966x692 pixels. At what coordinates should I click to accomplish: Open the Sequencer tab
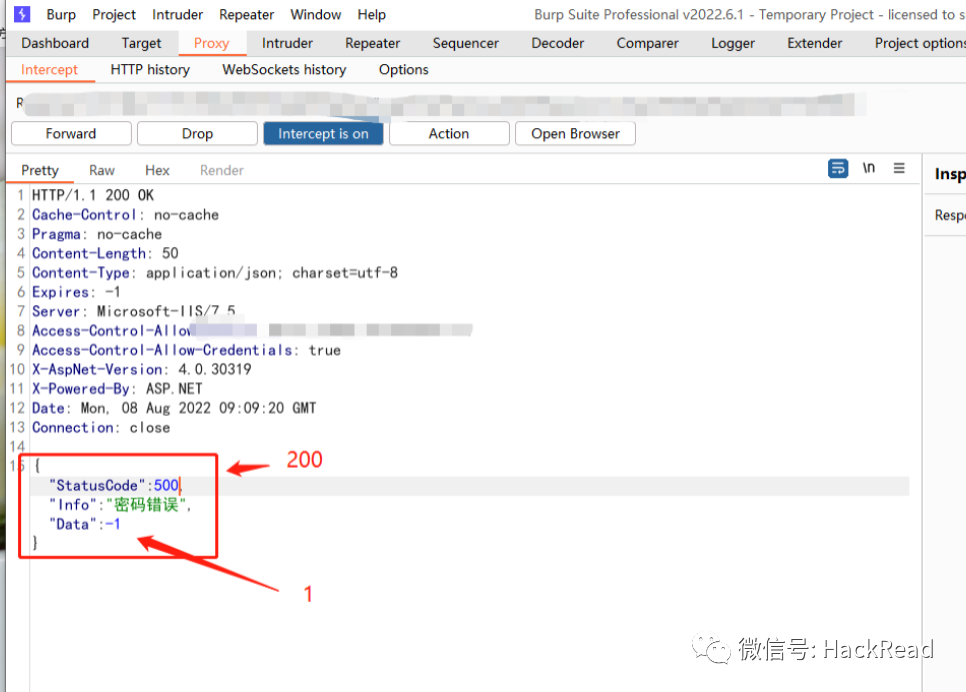click(466, 43)
